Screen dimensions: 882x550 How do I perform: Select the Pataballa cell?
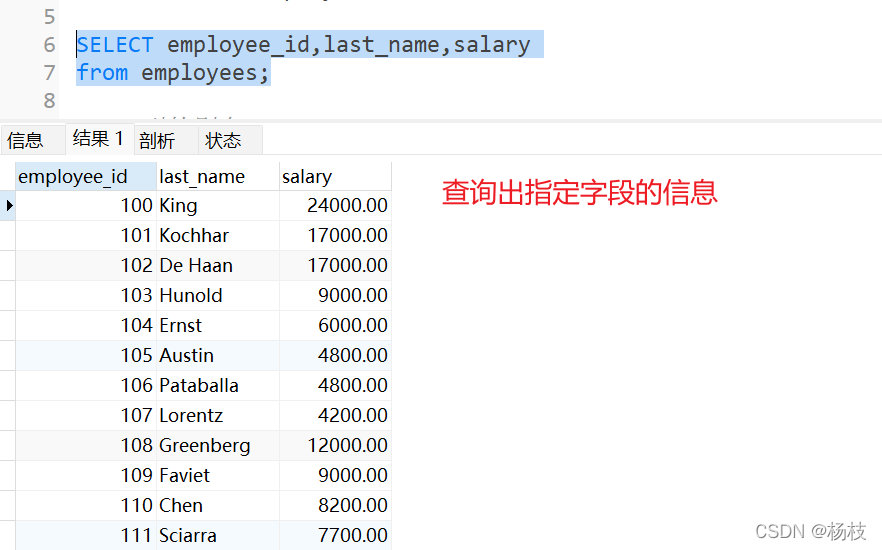pyautogui.click(x=218, y=385)
